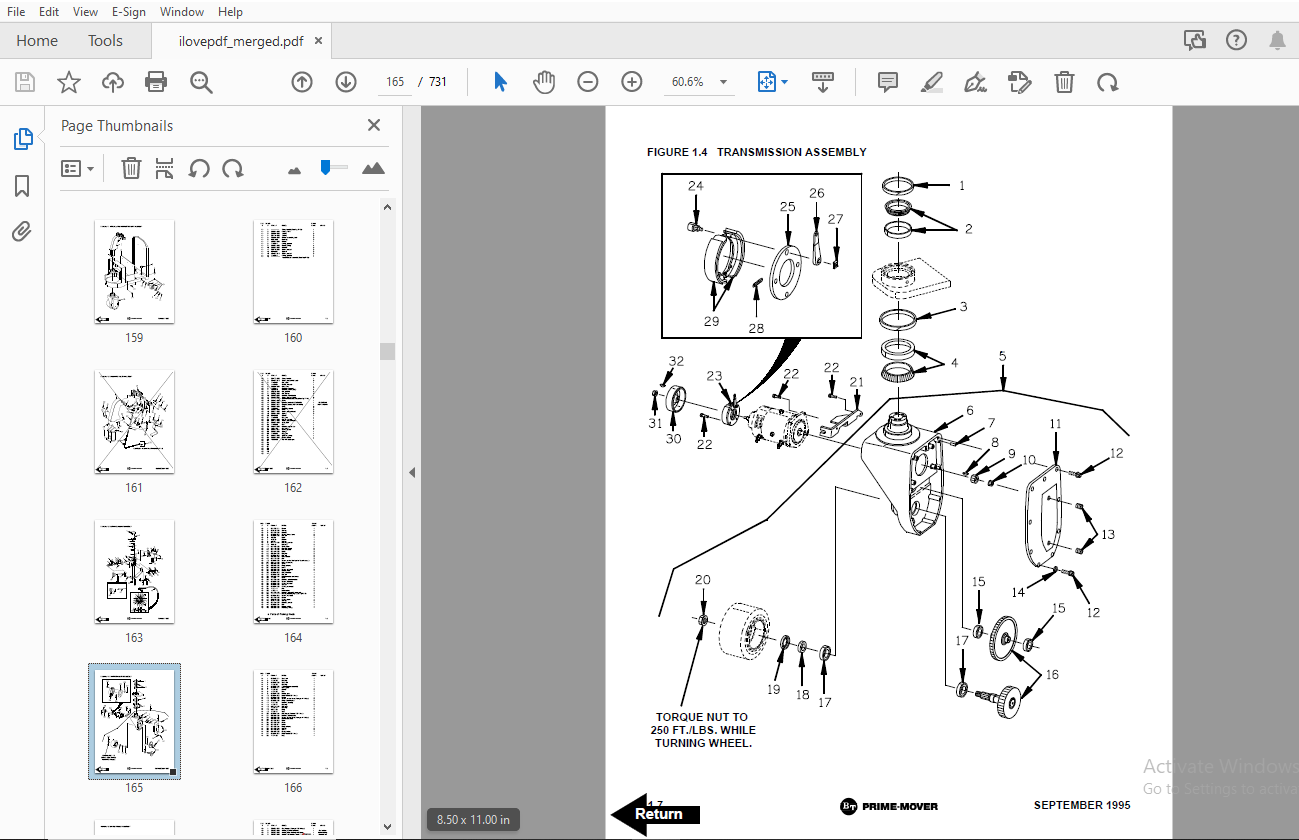Reduce thumbnail size small mountain icon

click(x=294, y=170)
